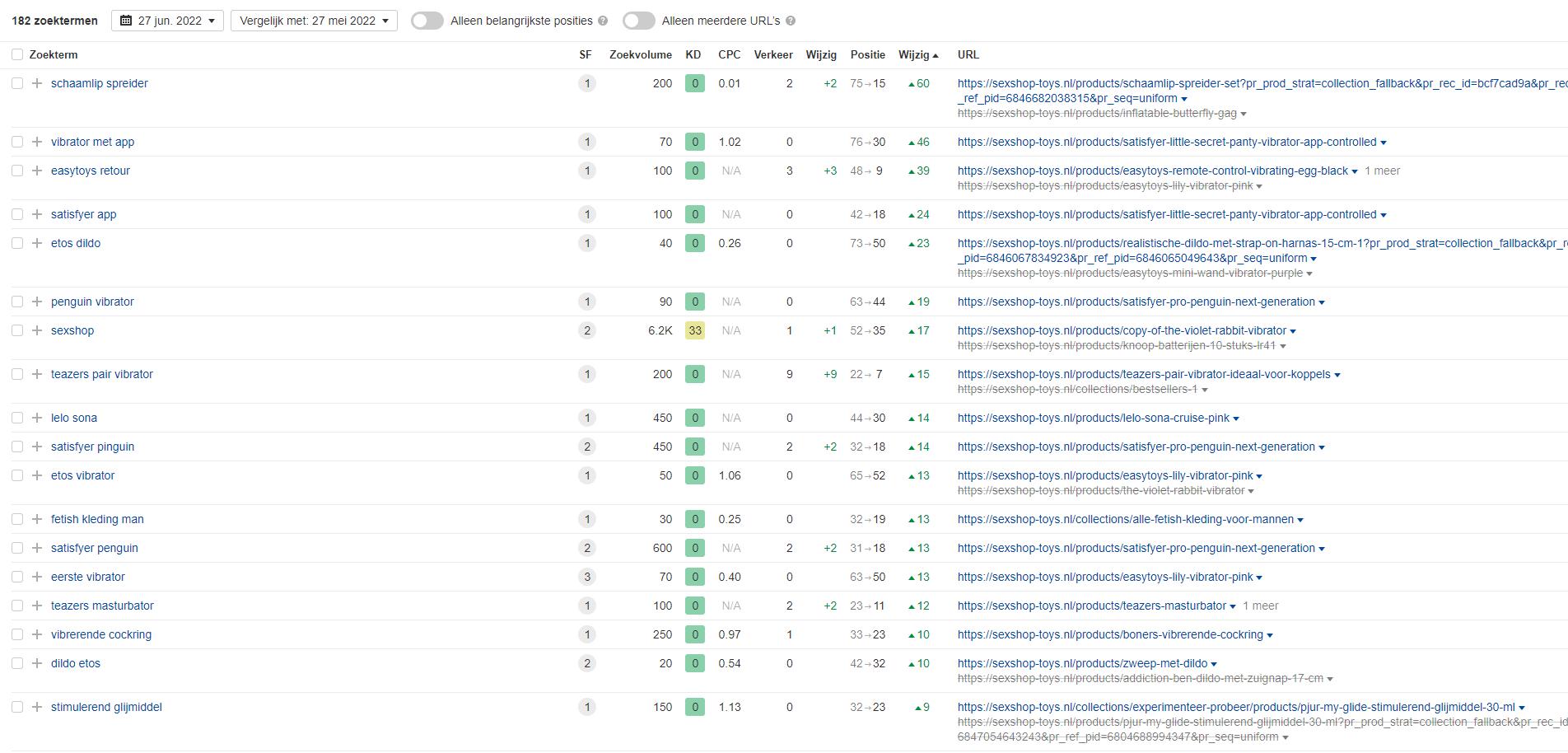The height and width of the screenshot is (753, 1568).
Task: Expand plus icon for satisfyer app
Action: coord(37,214)
